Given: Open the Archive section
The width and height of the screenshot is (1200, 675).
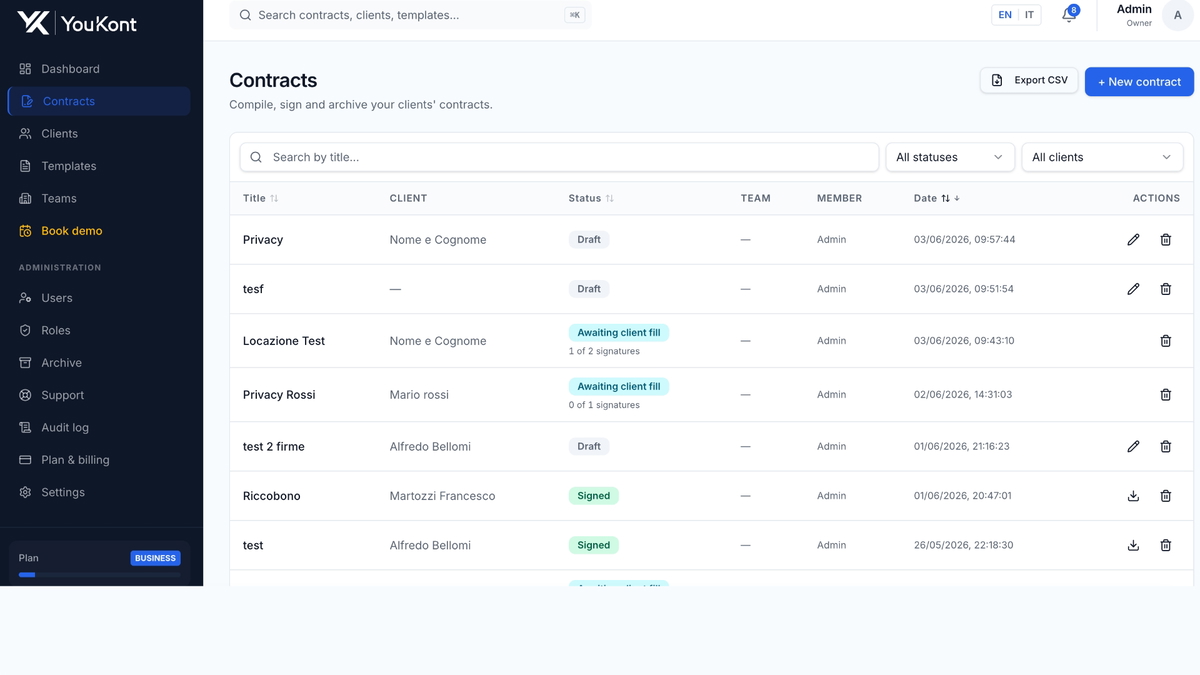Looking at the screenshot, I should (x=98, y=363).
